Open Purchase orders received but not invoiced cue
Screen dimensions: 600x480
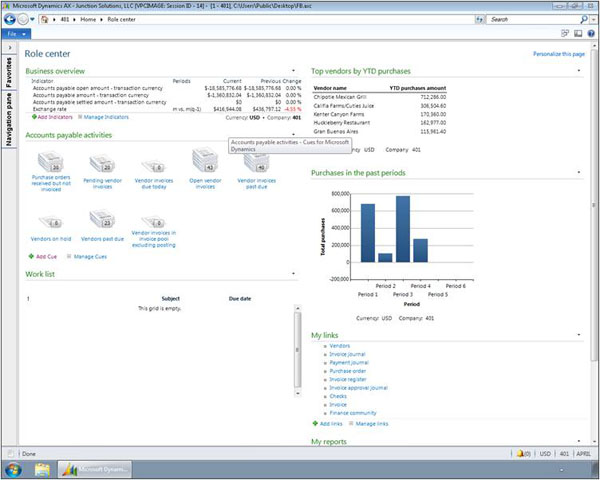(x=51, y=171)
